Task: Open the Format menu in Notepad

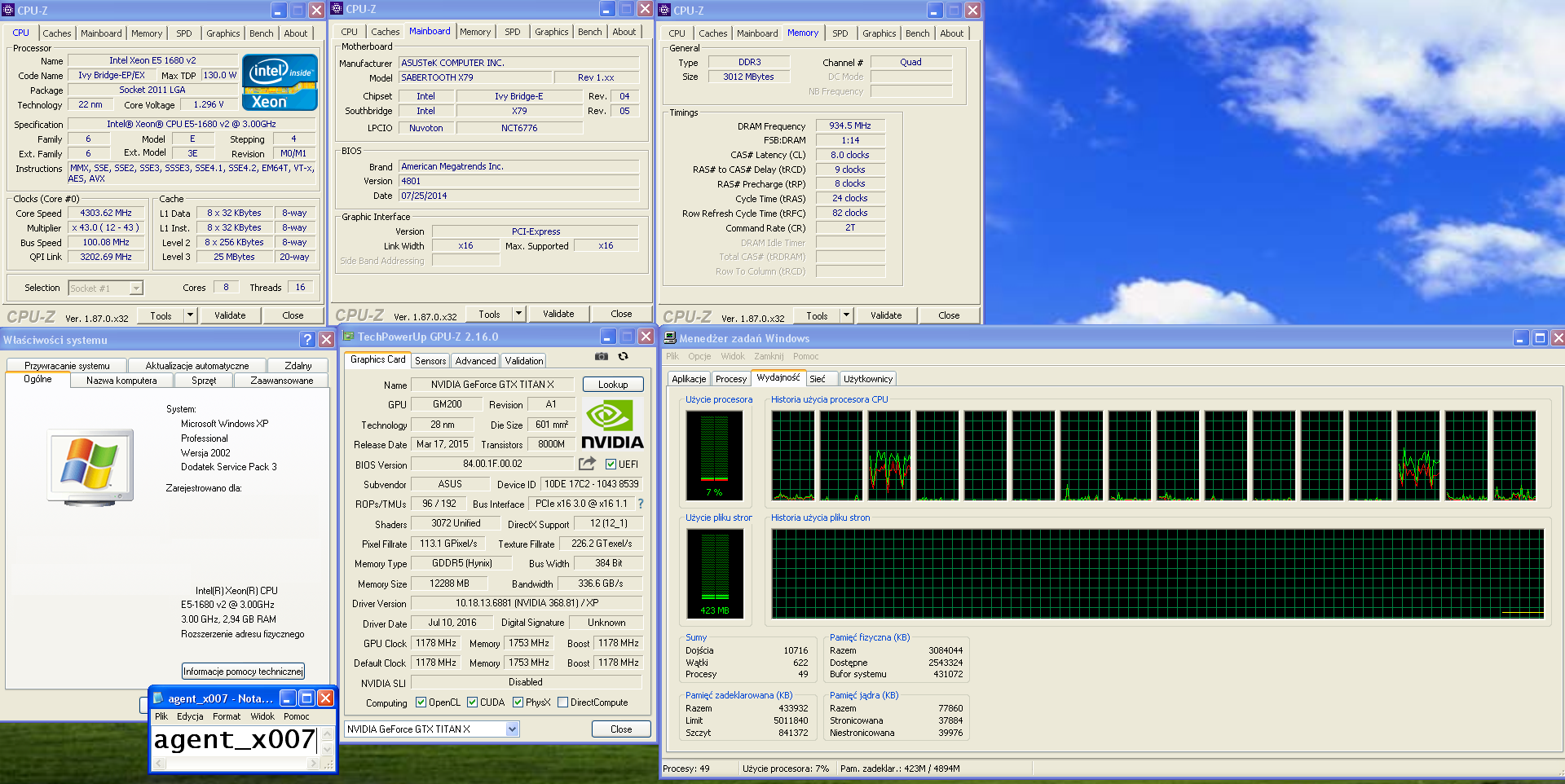Action: pos(227,716)
